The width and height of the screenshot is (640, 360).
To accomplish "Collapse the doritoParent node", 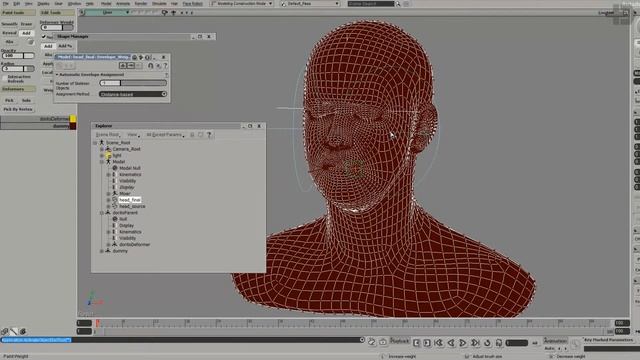I will click(x=102, y=213).
